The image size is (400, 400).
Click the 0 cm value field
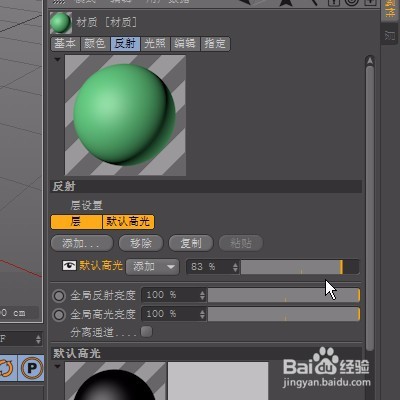[19, 313]
